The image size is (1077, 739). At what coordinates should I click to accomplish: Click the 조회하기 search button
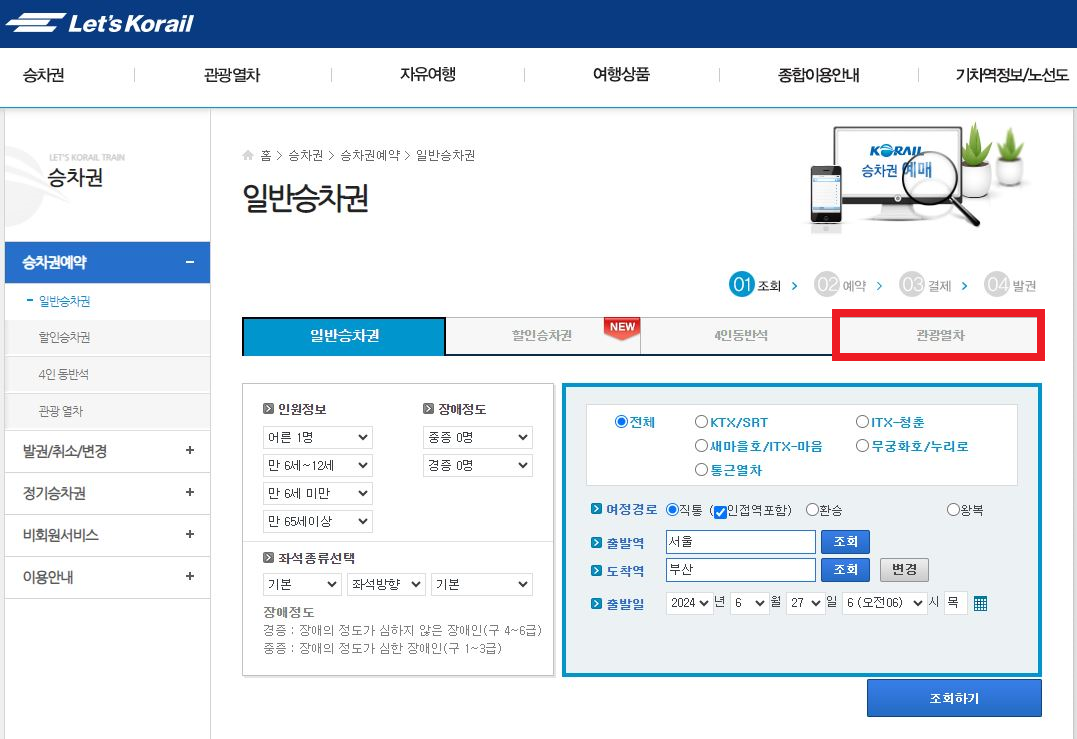tap(953, 697)
